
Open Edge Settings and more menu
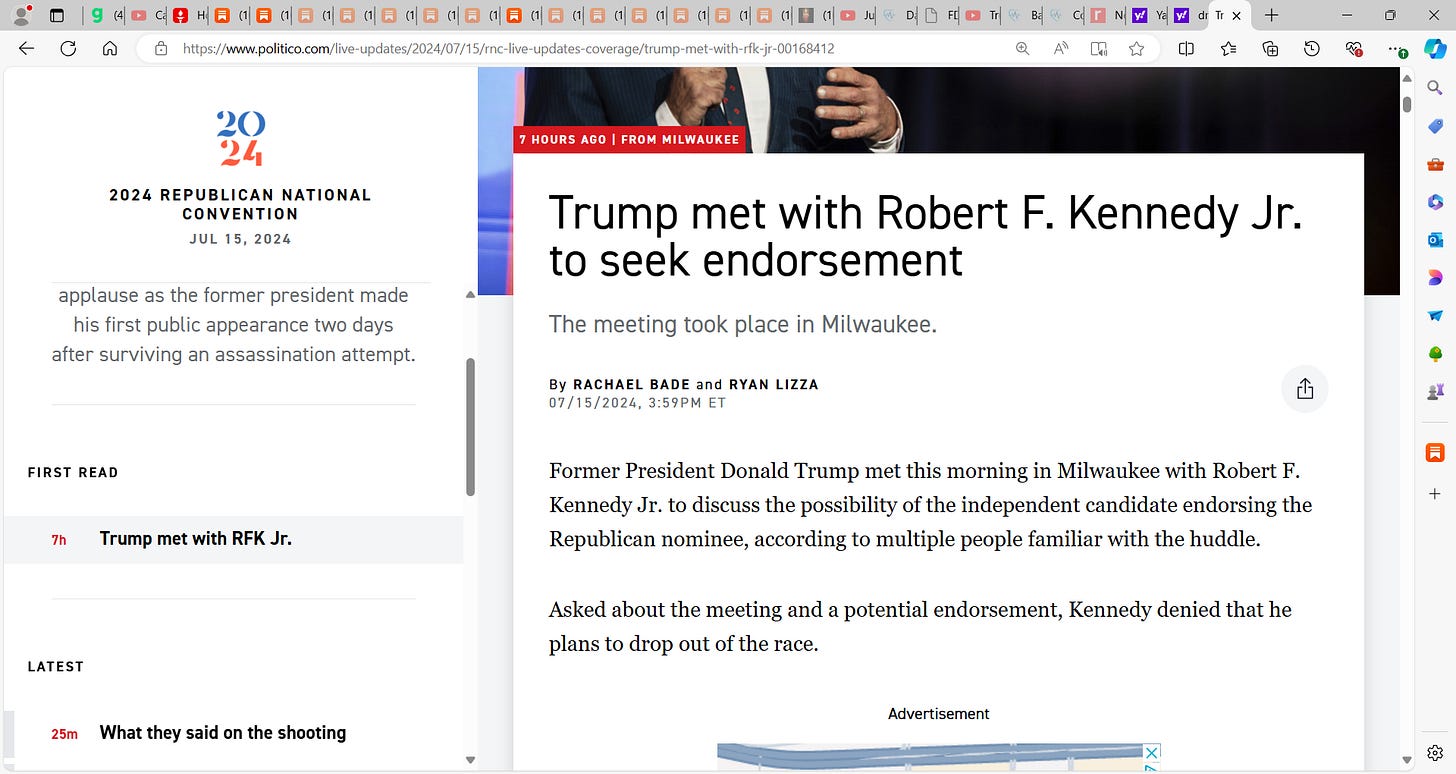click(1397, 48)
